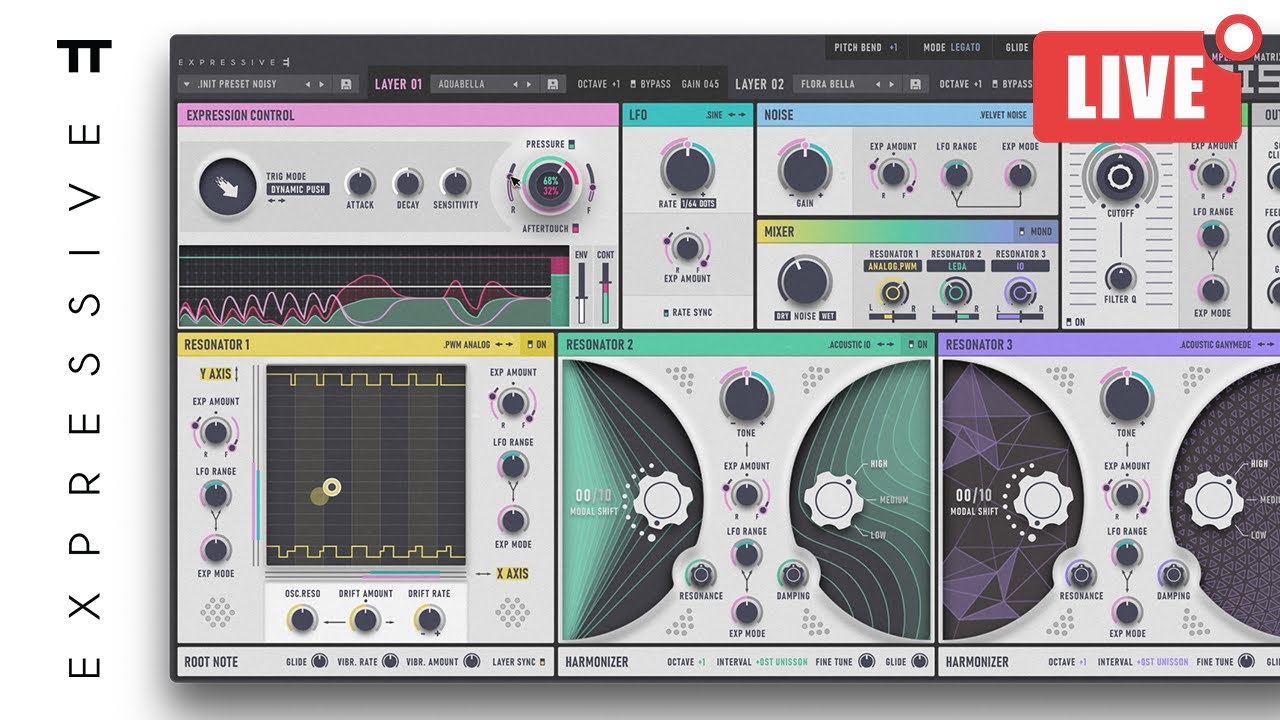Save the .INIT PRESET NOISY preset with disk icon

coord(346,84)
